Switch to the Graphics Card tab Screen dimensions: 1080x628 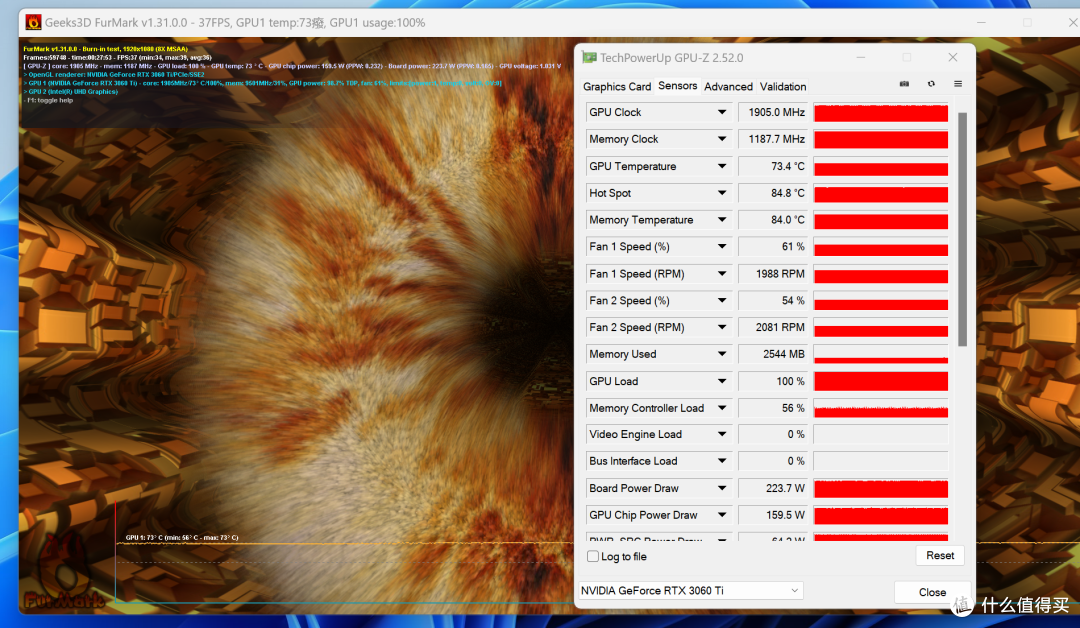click(616, 86)
